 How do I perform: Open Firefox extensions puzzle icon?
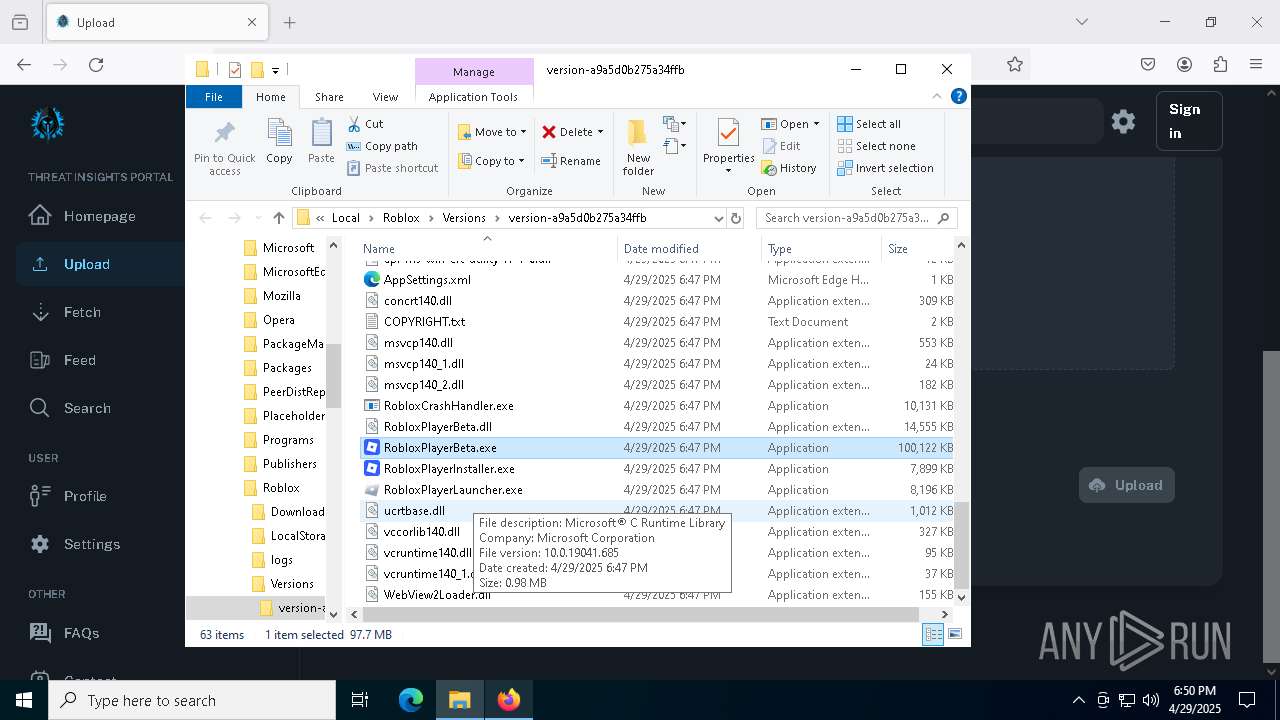pos(1220,64)
